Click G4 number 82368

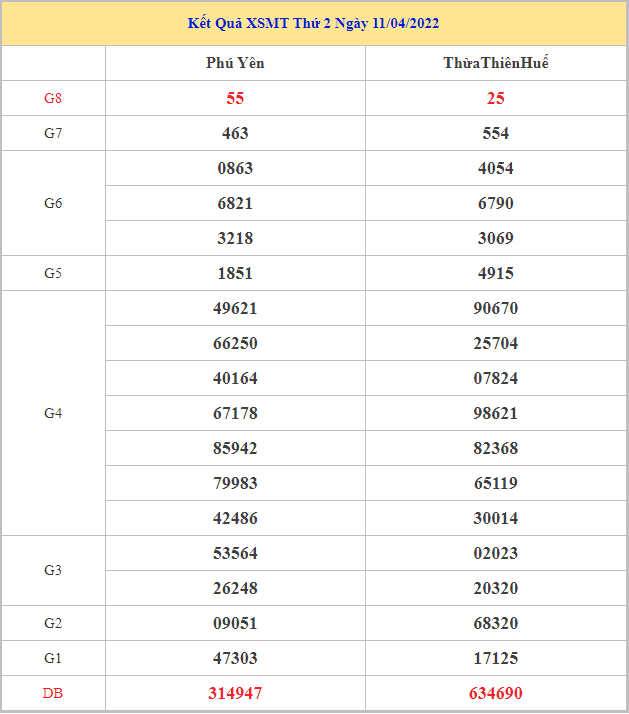(496, 448)
